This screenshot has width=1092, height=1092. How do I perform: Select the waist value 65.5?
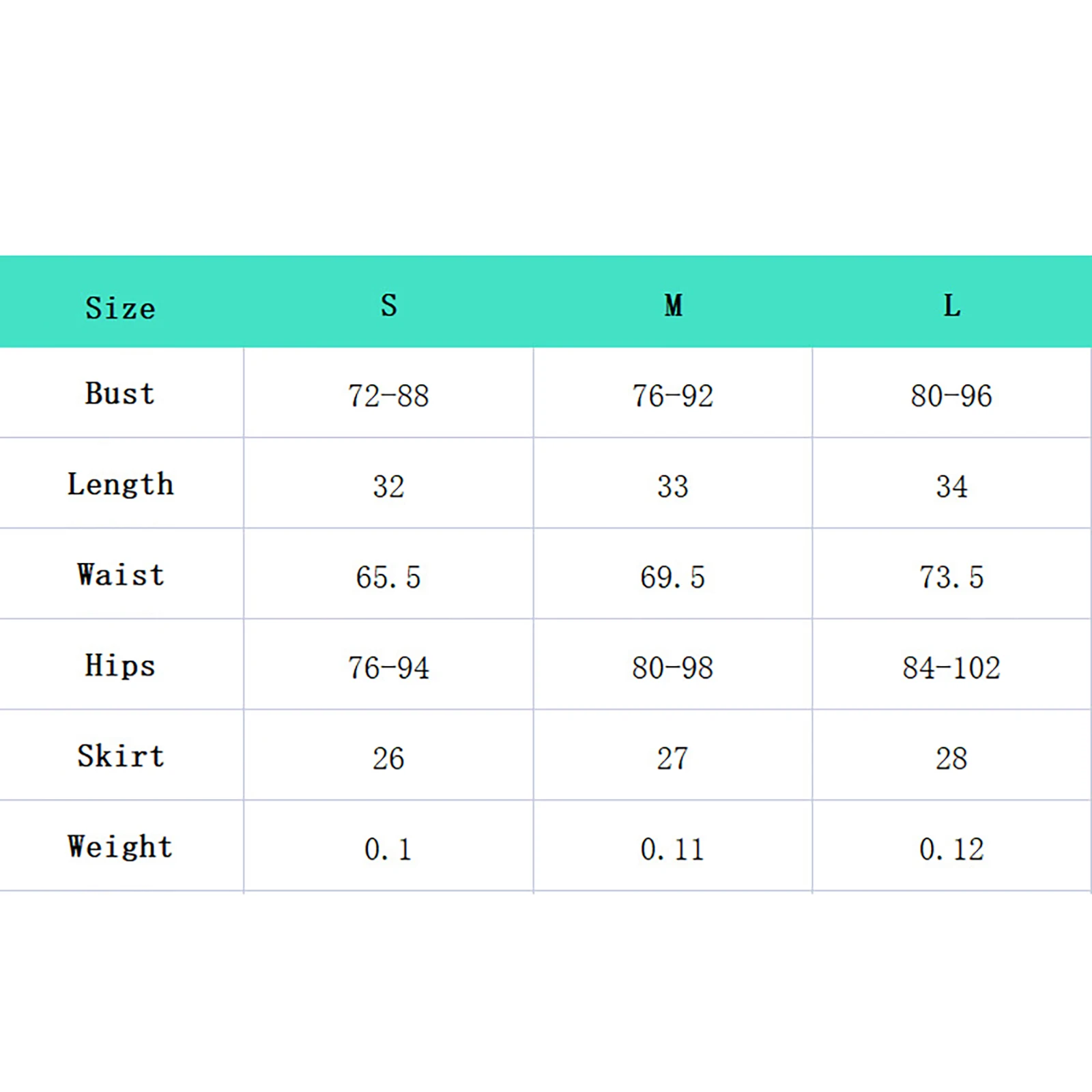[388, 577]
